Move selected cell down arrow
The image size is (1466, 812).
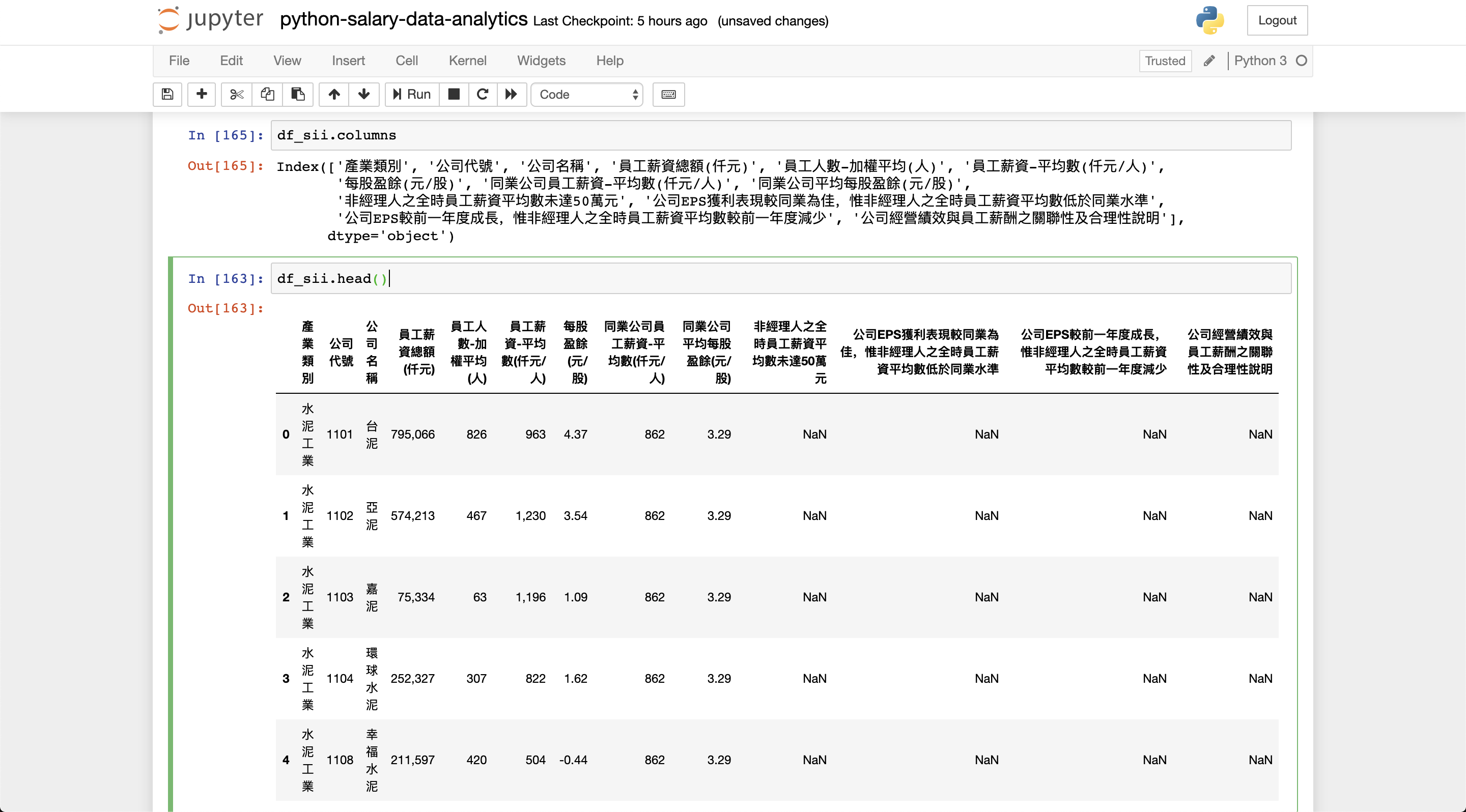point(364,95)
